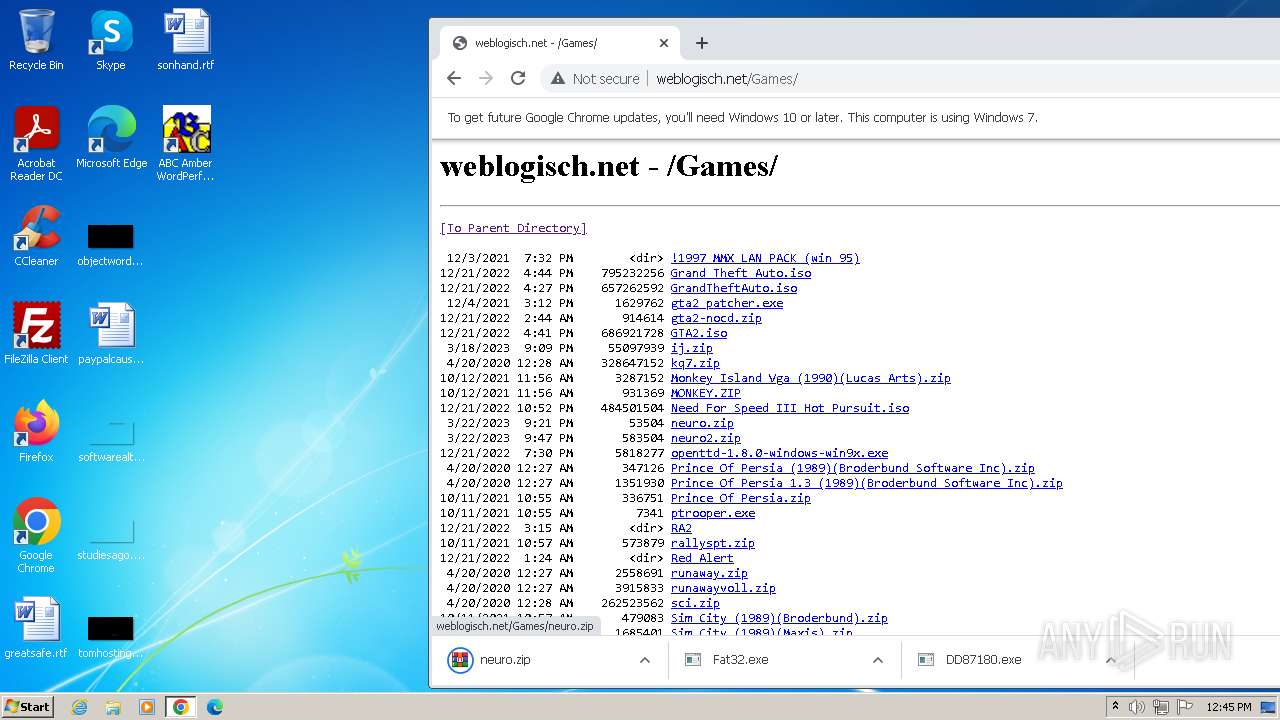The image size is (1280, 720).
Task: Click Internet Explorer taskbar icon
Action: [80, 707]
